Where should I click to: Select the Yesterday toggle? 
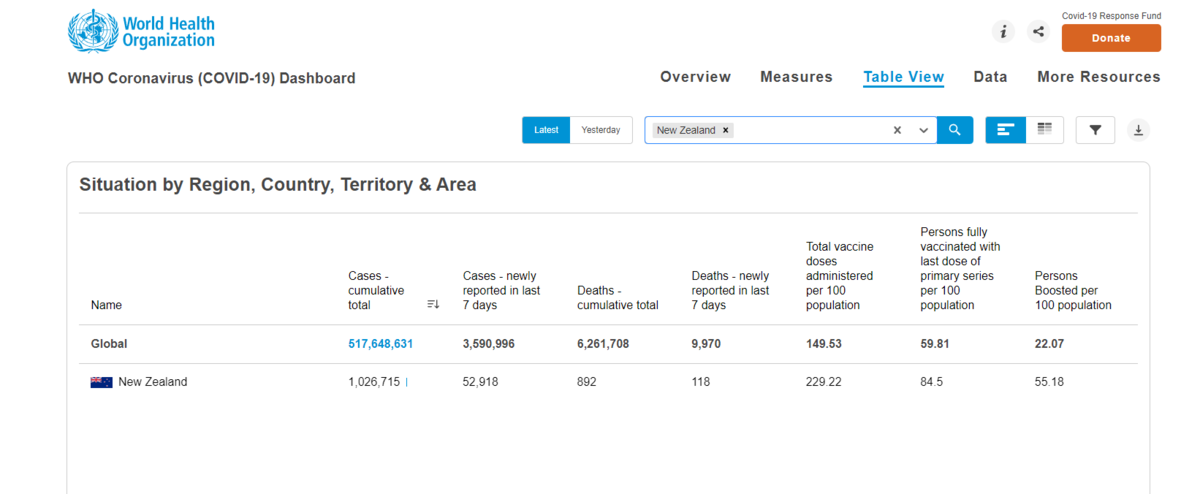[x=601, y=130]
